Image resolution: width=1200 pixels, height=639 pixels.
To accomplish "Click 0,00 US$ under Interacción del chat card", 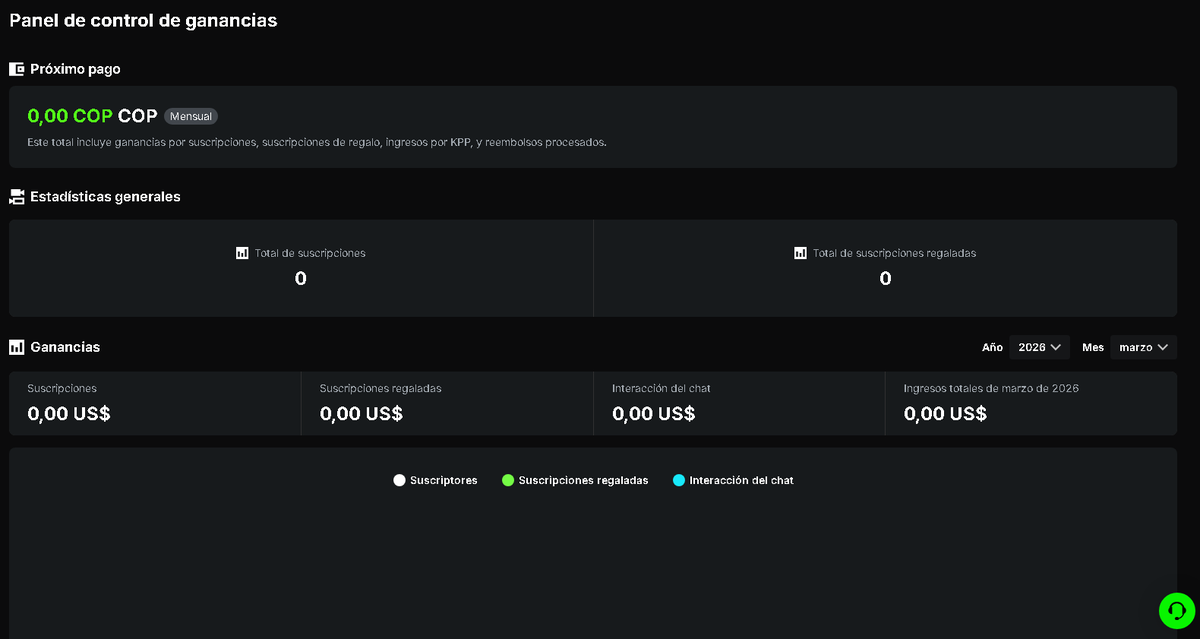I will pos(653,413).
